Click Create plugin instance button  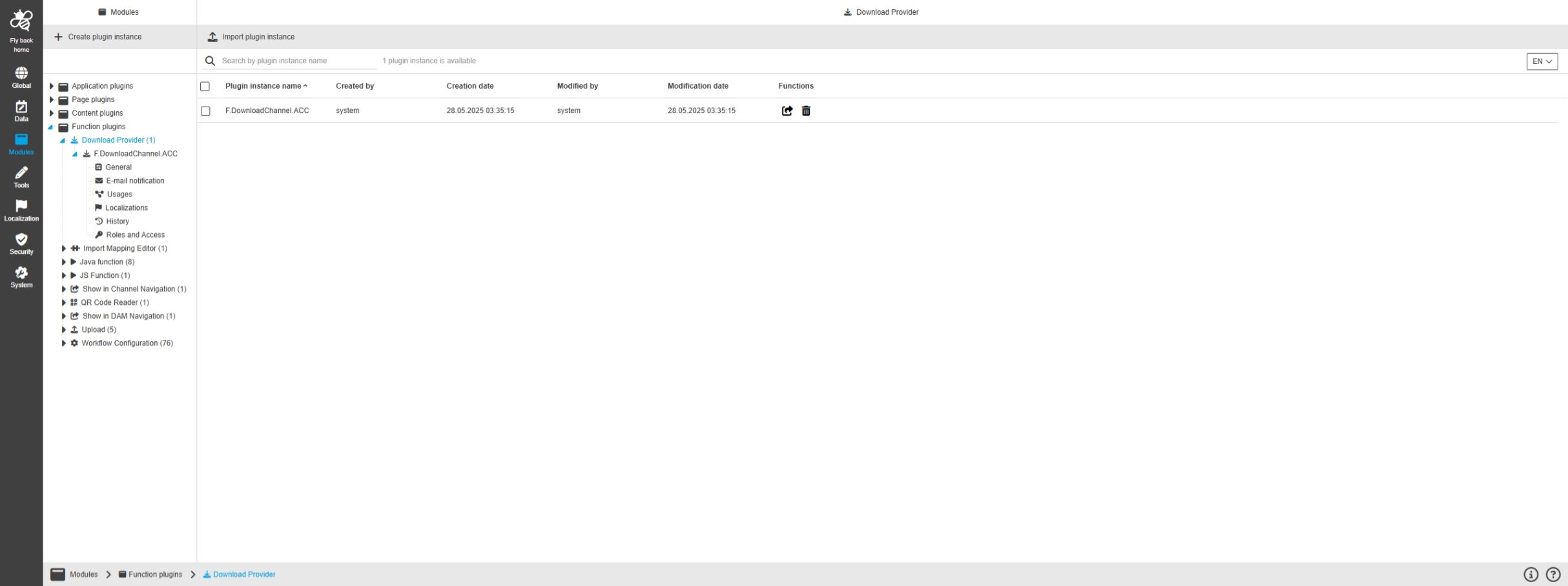[x=98, y=37]
